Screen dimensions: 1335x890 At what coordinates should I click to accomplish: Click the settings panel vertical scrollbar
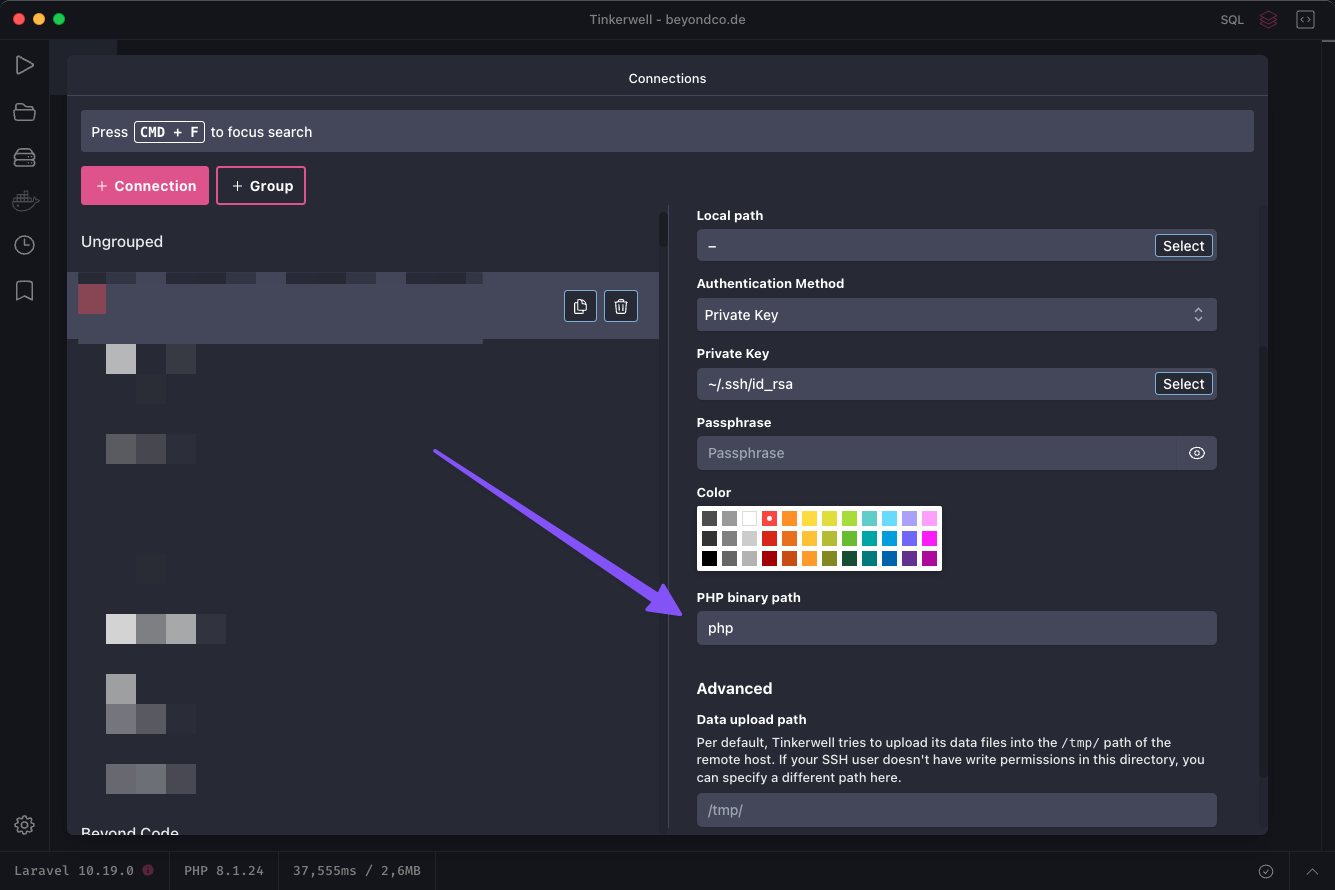(x=1263, y=560)
